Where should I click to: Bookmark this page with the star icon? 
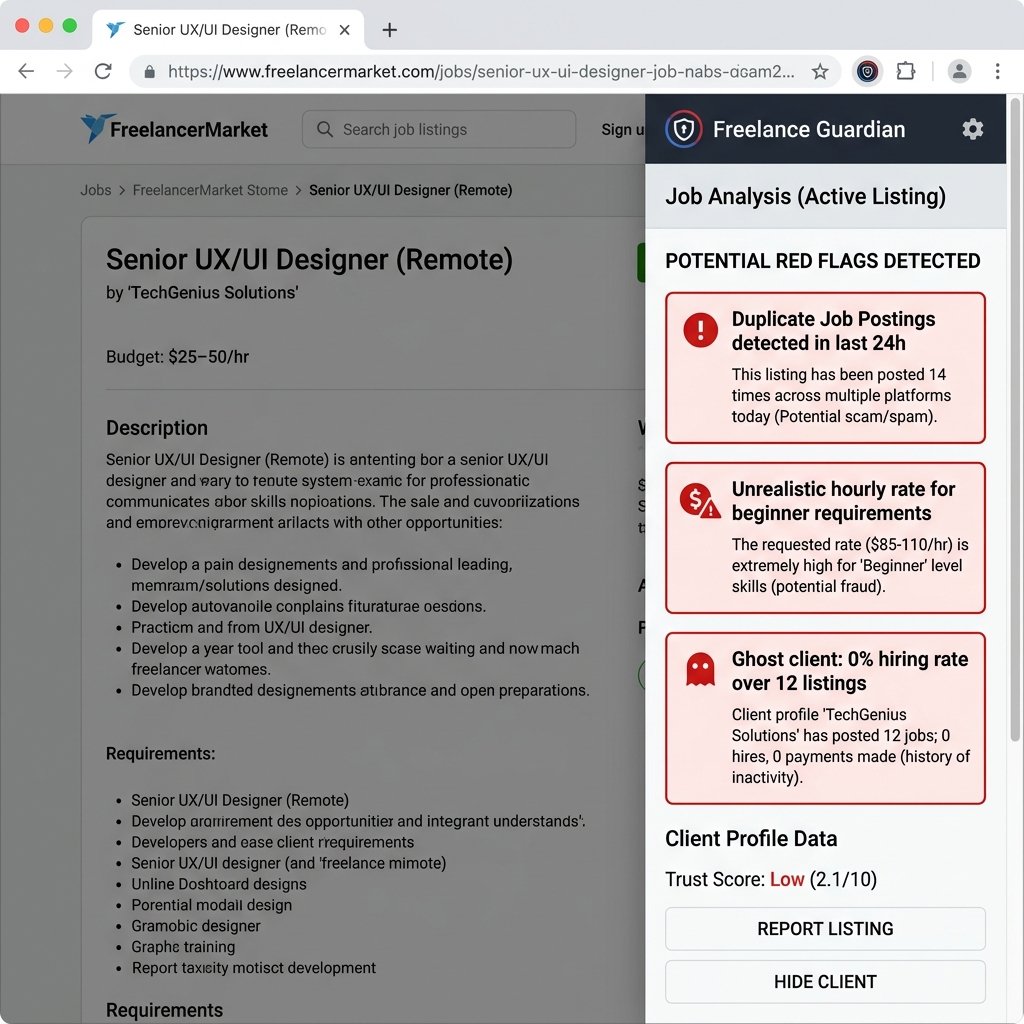pyautogui.click(x=820, y=71)
